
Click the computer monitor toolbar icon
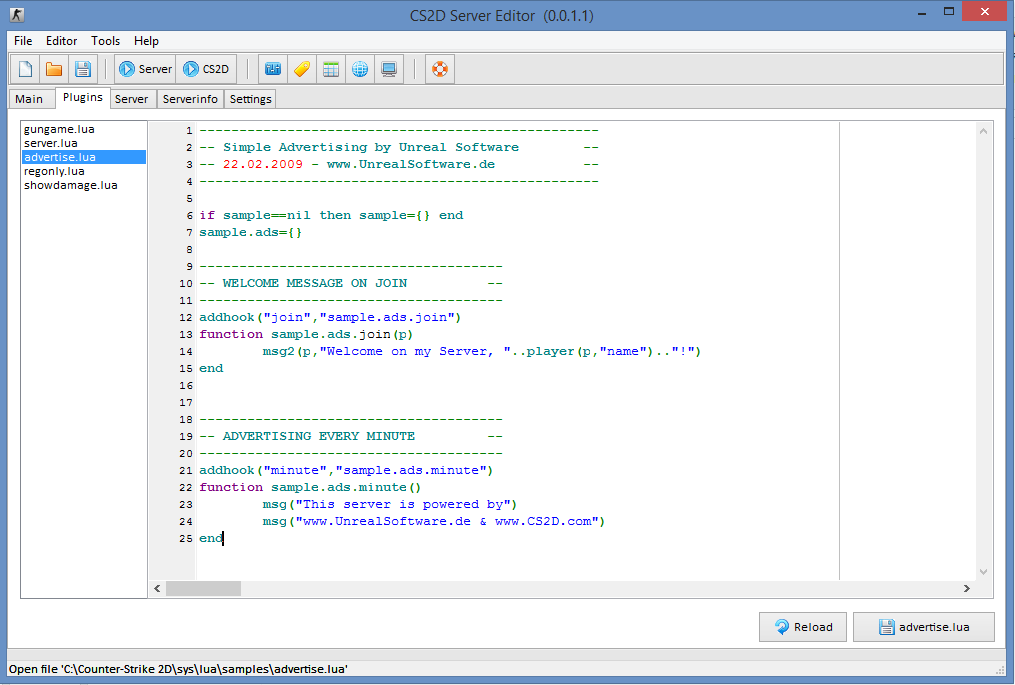point(389,69)
